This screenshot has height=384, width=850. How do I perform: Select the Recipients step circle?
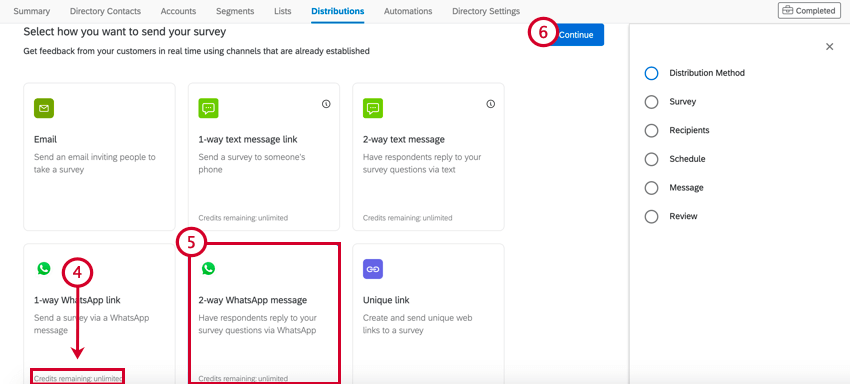point(652,131)
